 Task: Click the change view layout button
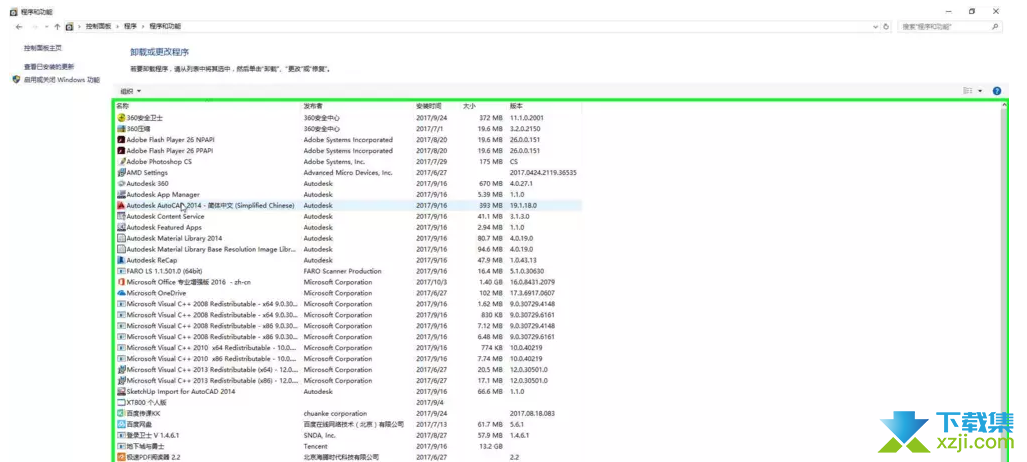tap(967, 91)
